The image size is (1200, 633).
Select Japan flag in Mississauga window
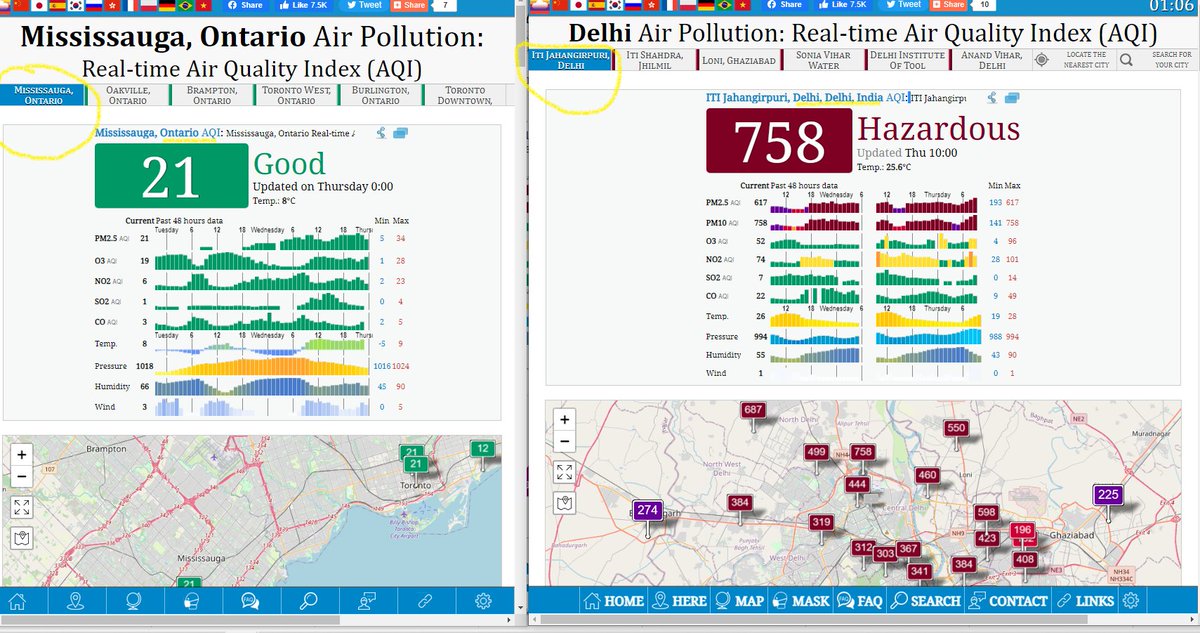pos(41,5)
